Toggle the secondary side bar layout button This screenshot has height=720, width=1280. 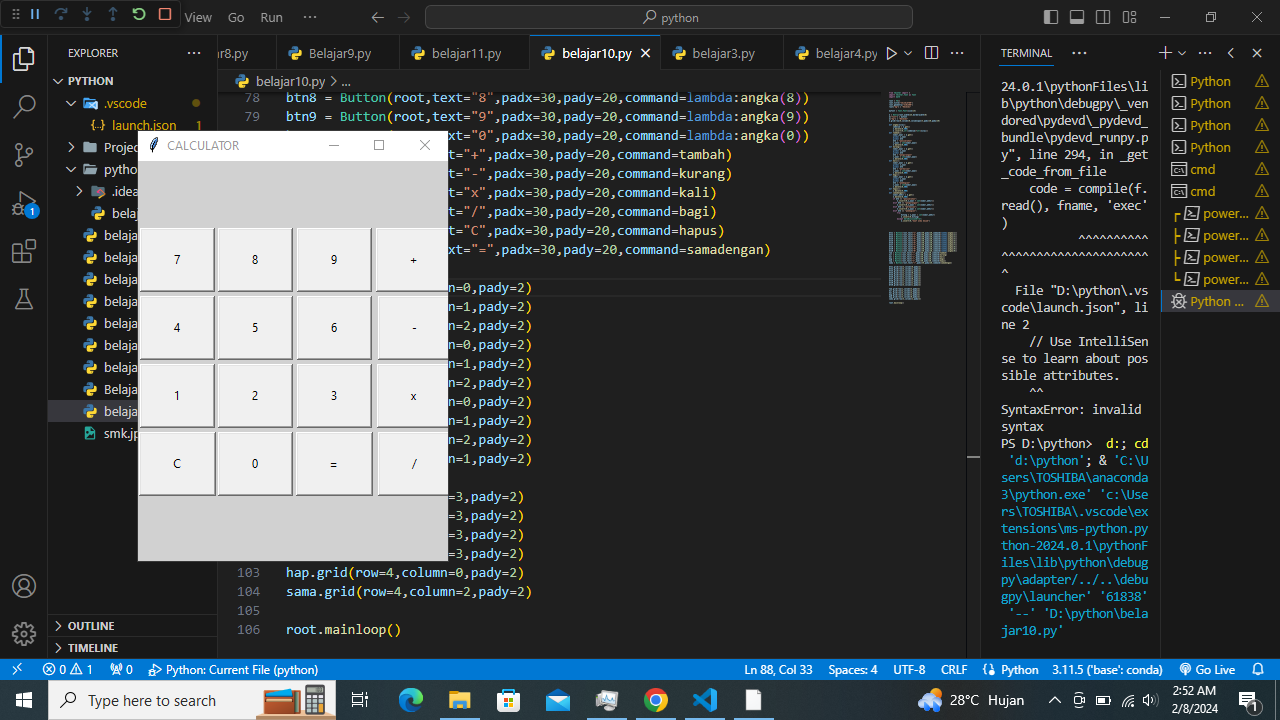[x=1103, y=17]
